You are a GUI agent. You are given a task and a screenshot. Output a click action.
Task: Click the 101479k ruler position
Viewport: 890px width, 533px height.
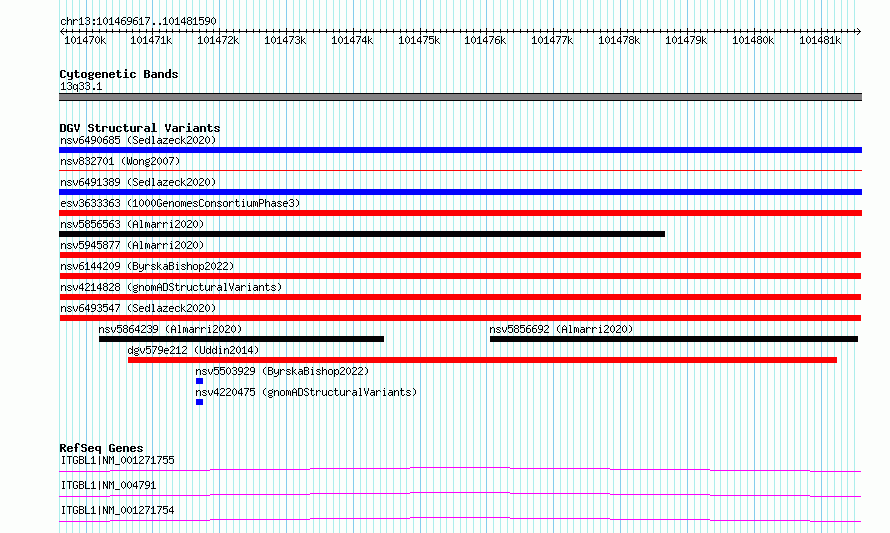(x=686, y=40)
